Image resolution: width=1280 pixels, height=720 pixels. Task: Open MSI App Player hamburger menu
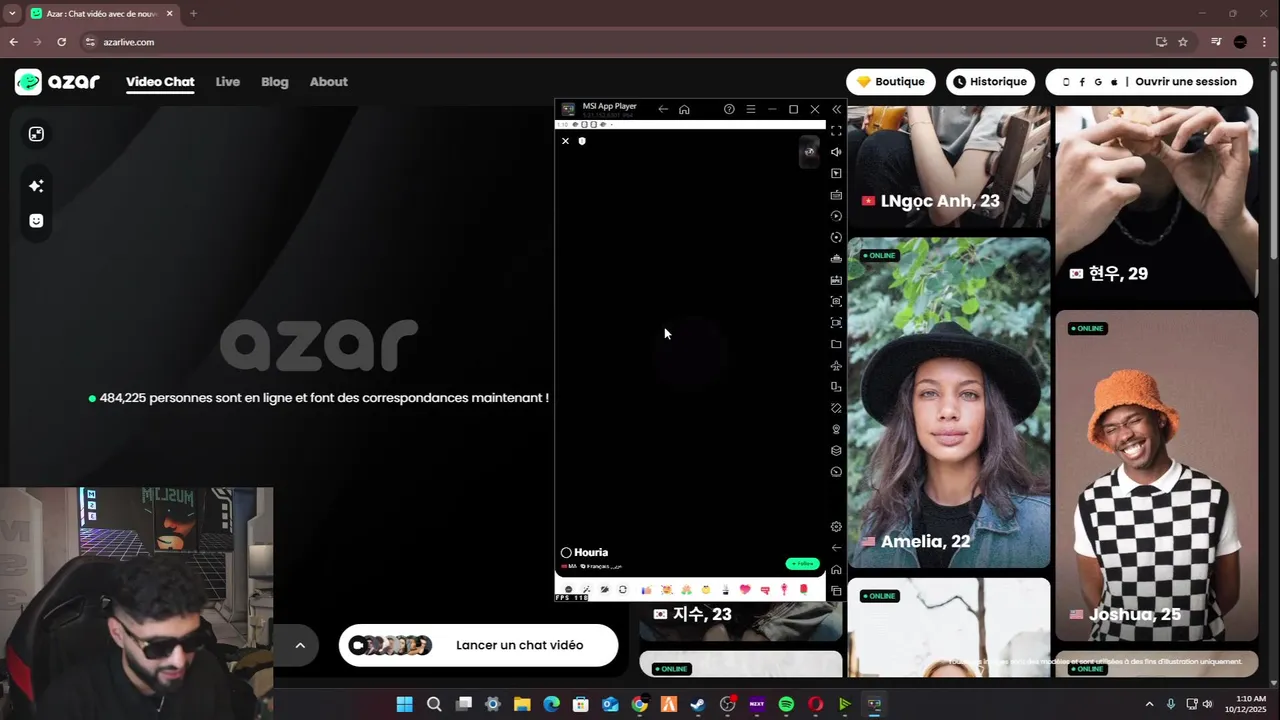tap(751, 109)
